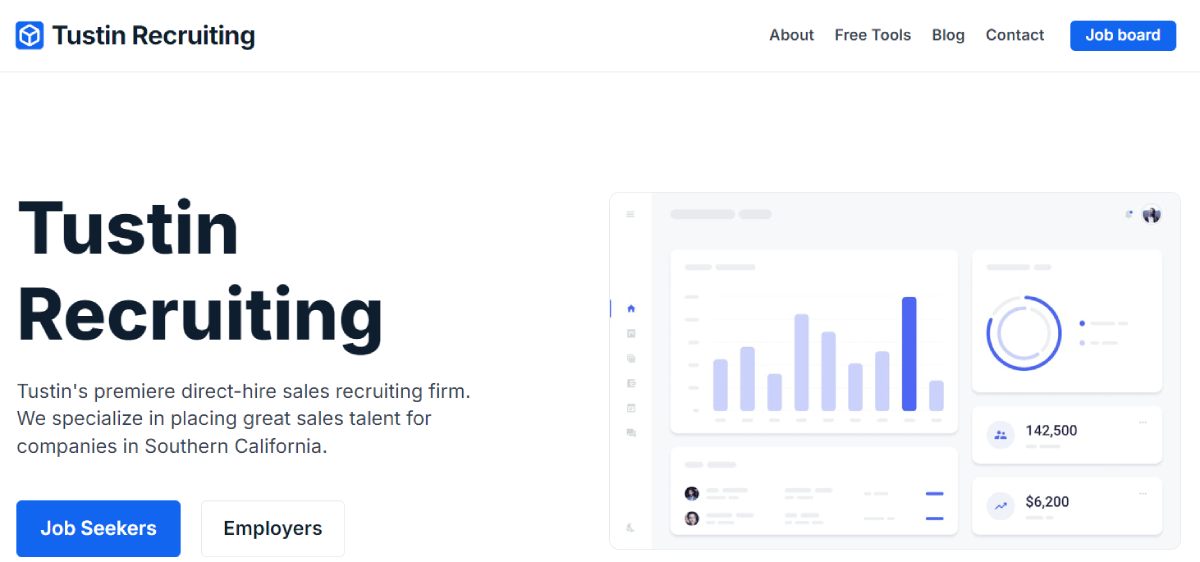Click the dashboard illustration image
Screen dimensions: 1200x562
[895, 371]
